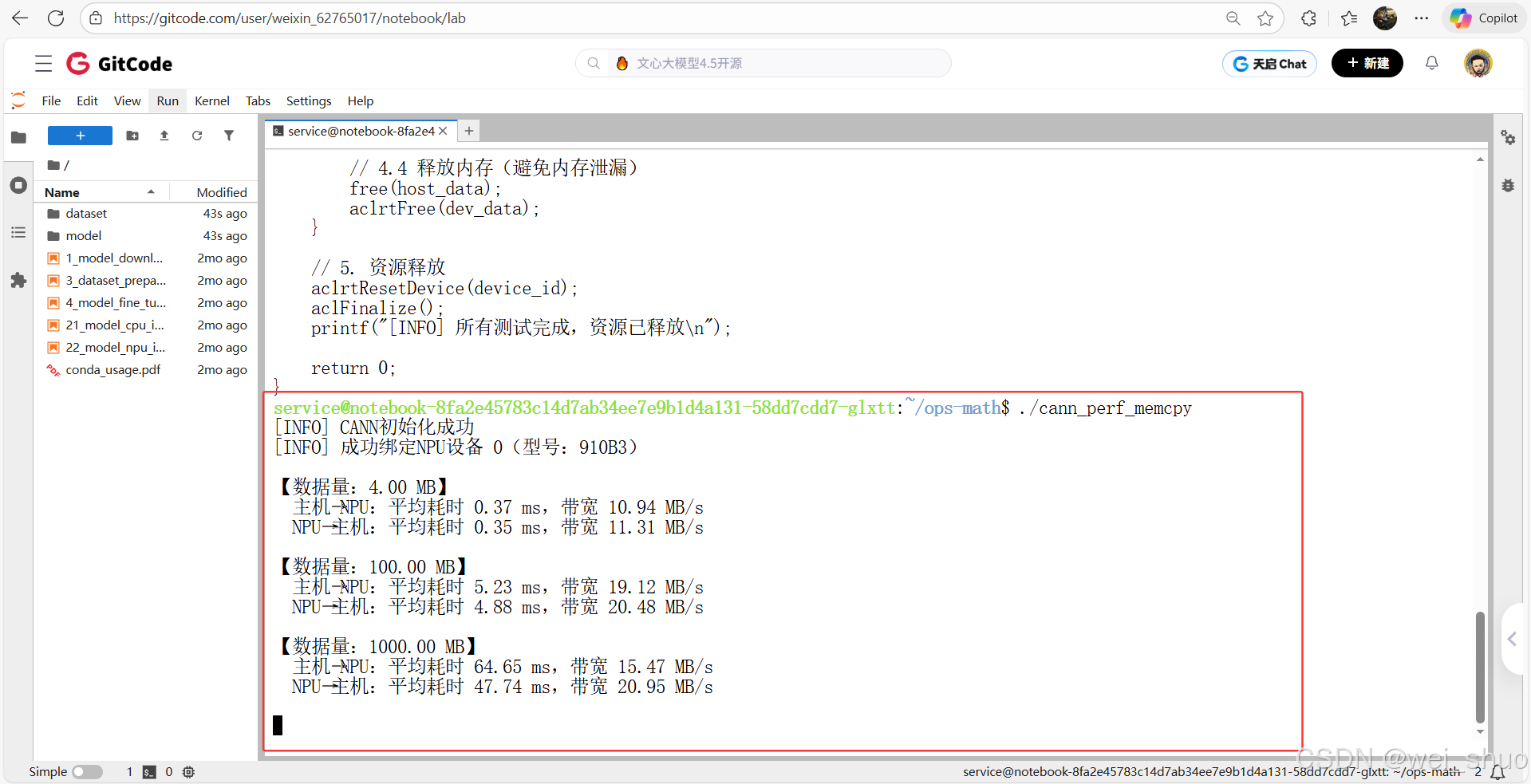Click the terminal scroll up arrow
This screenshot has width=1531, height=784.
tap(1480, 160)
